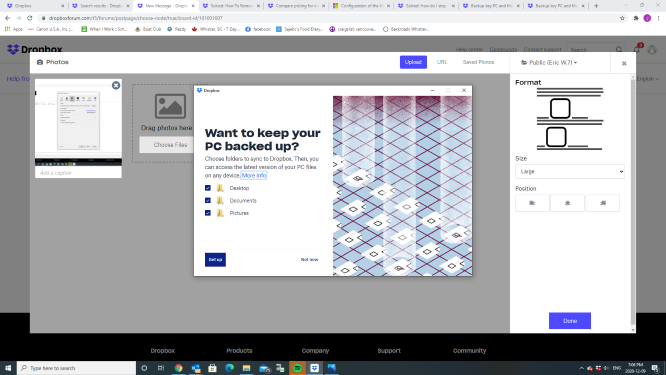Open the Public (Eric W.7) album dropdown
Screen dimensions: 666x375
[x=549, y=62]
